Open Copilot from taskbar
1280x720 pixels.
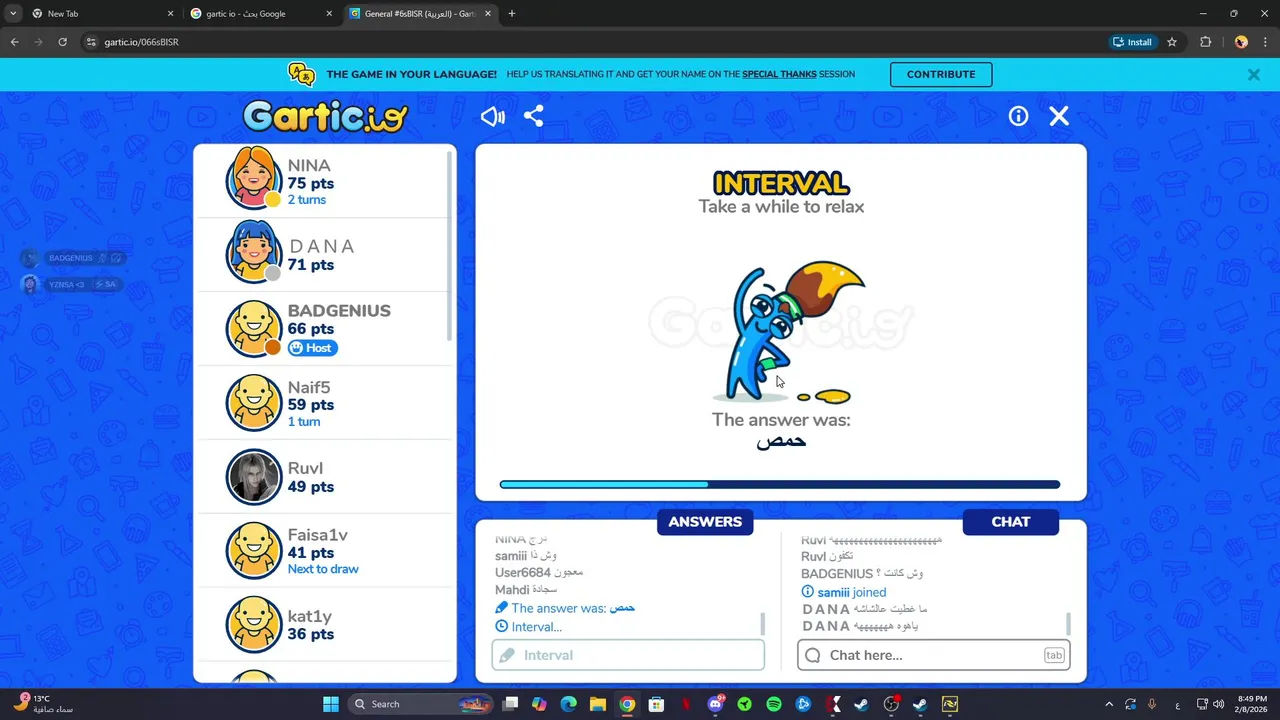tap(539, 704)
